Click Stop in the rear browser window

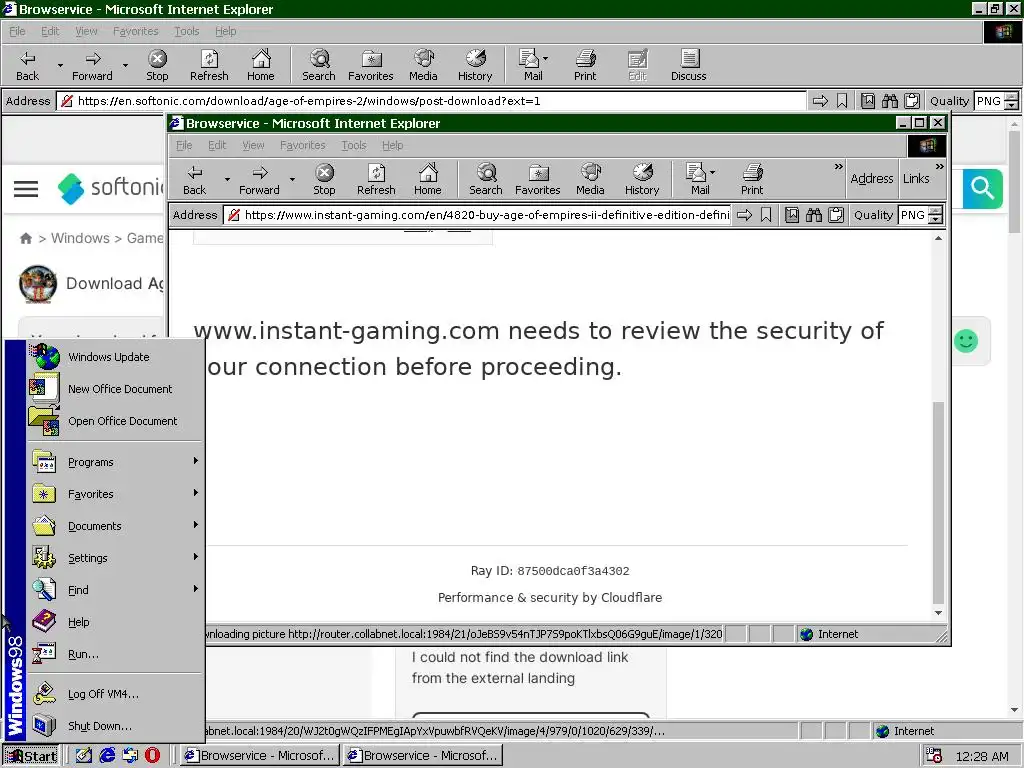point(157,65)
